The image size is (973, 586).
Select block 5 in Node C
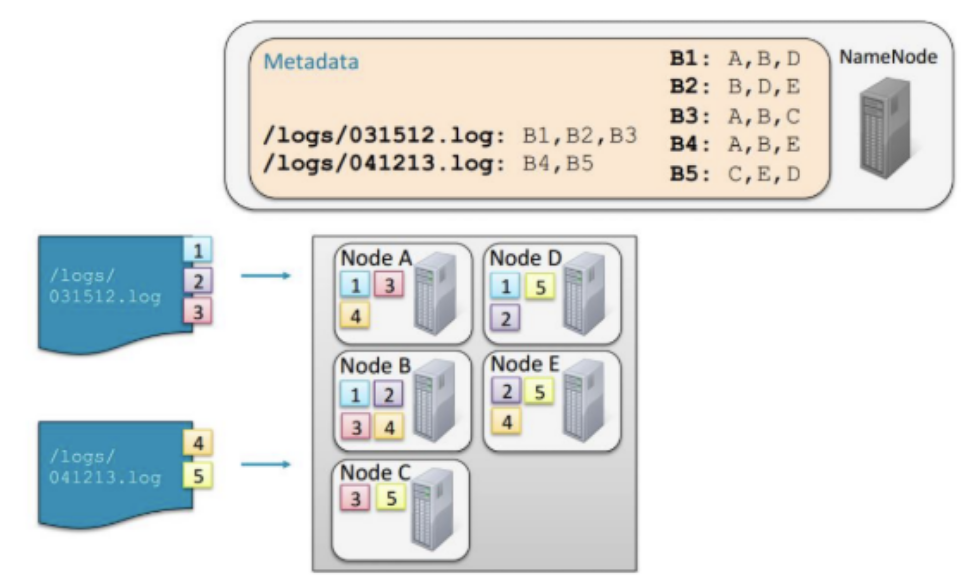pyautogui.click(x=390, y=497)
